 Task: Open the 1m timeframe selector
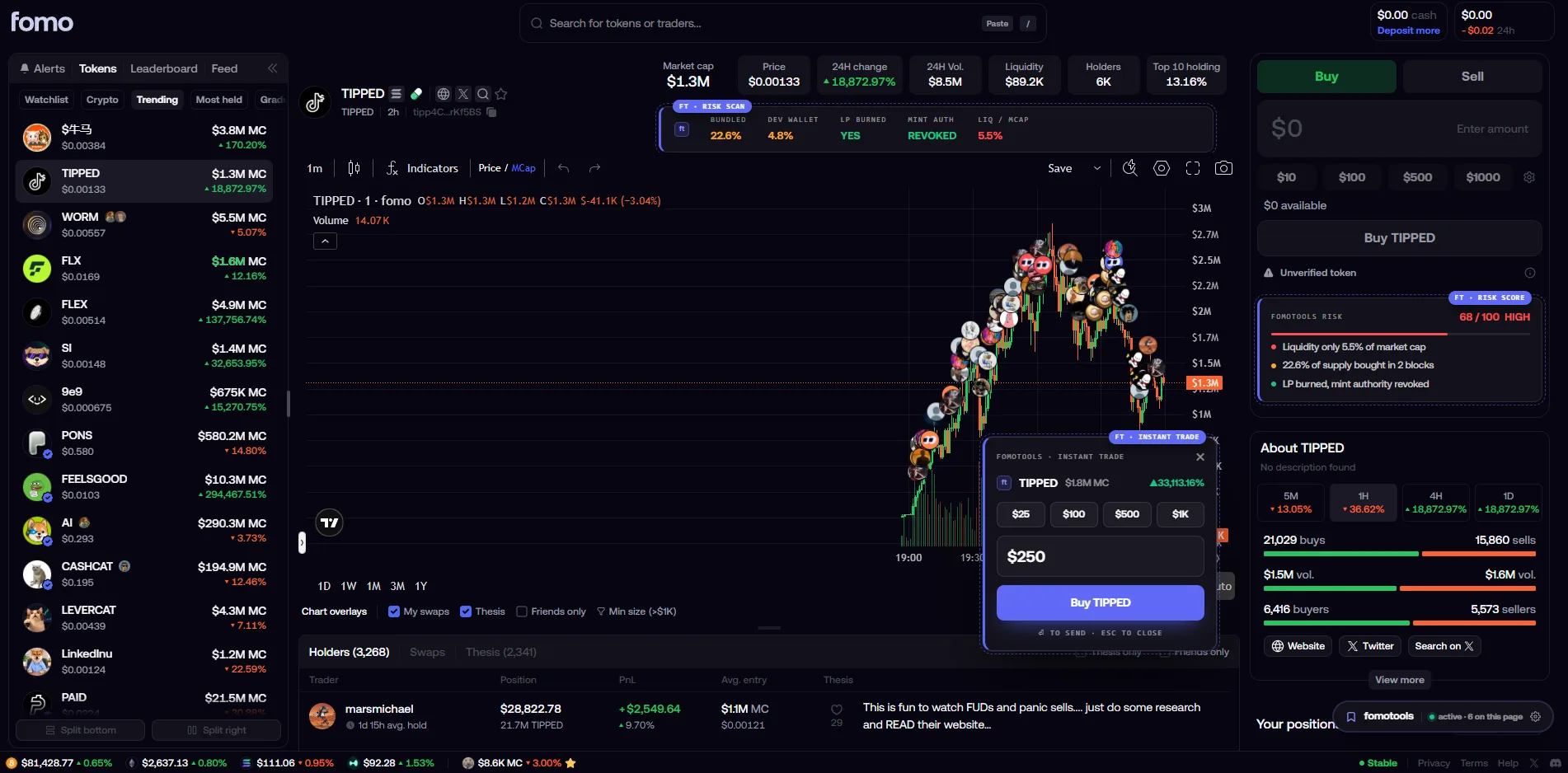(x=315, y=168)
